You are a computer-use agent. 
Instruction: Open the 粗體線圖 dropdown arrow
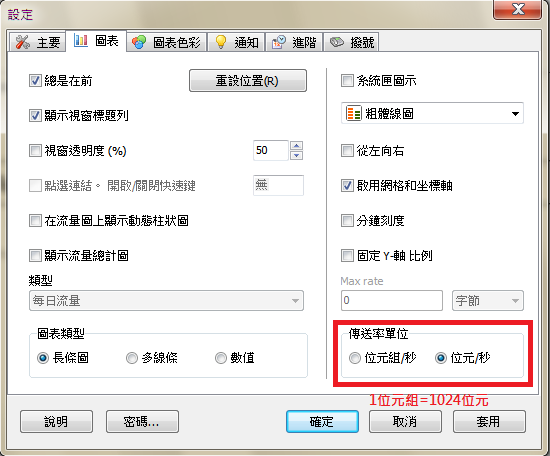(515, 114)
